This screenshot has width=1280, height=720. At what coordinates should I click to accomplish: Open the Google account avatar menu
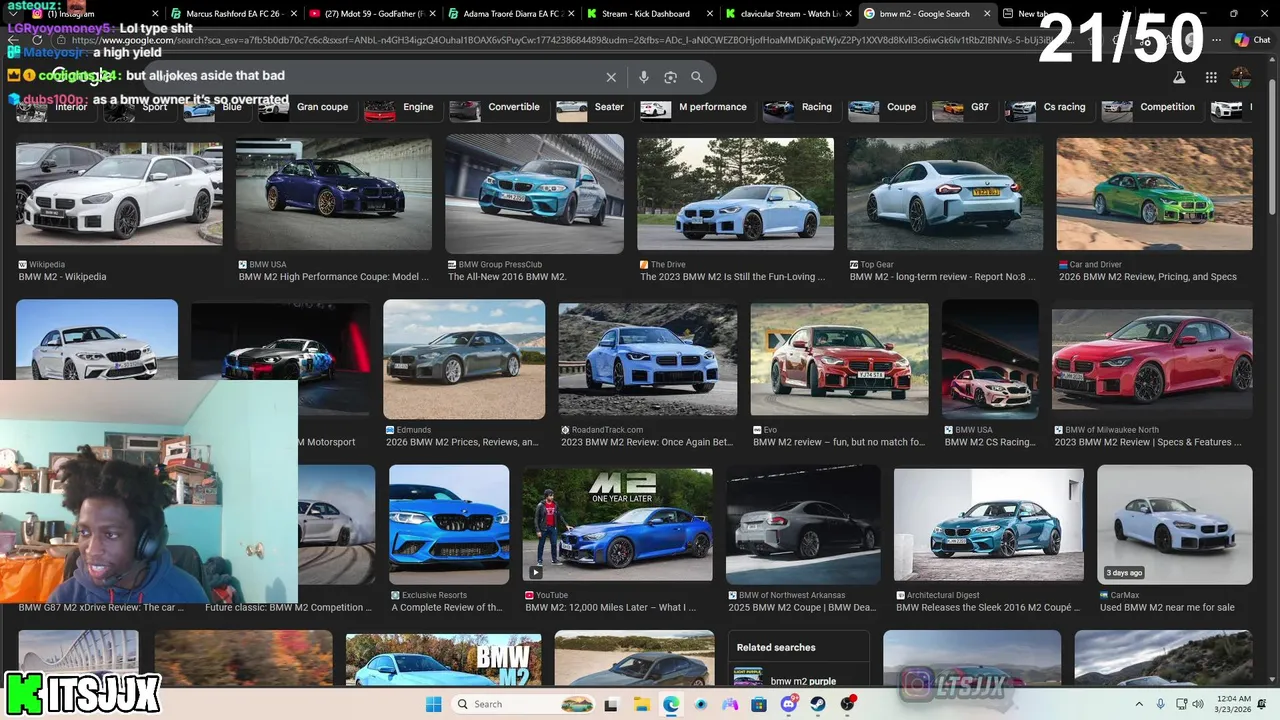click(x=1241, y=77)
